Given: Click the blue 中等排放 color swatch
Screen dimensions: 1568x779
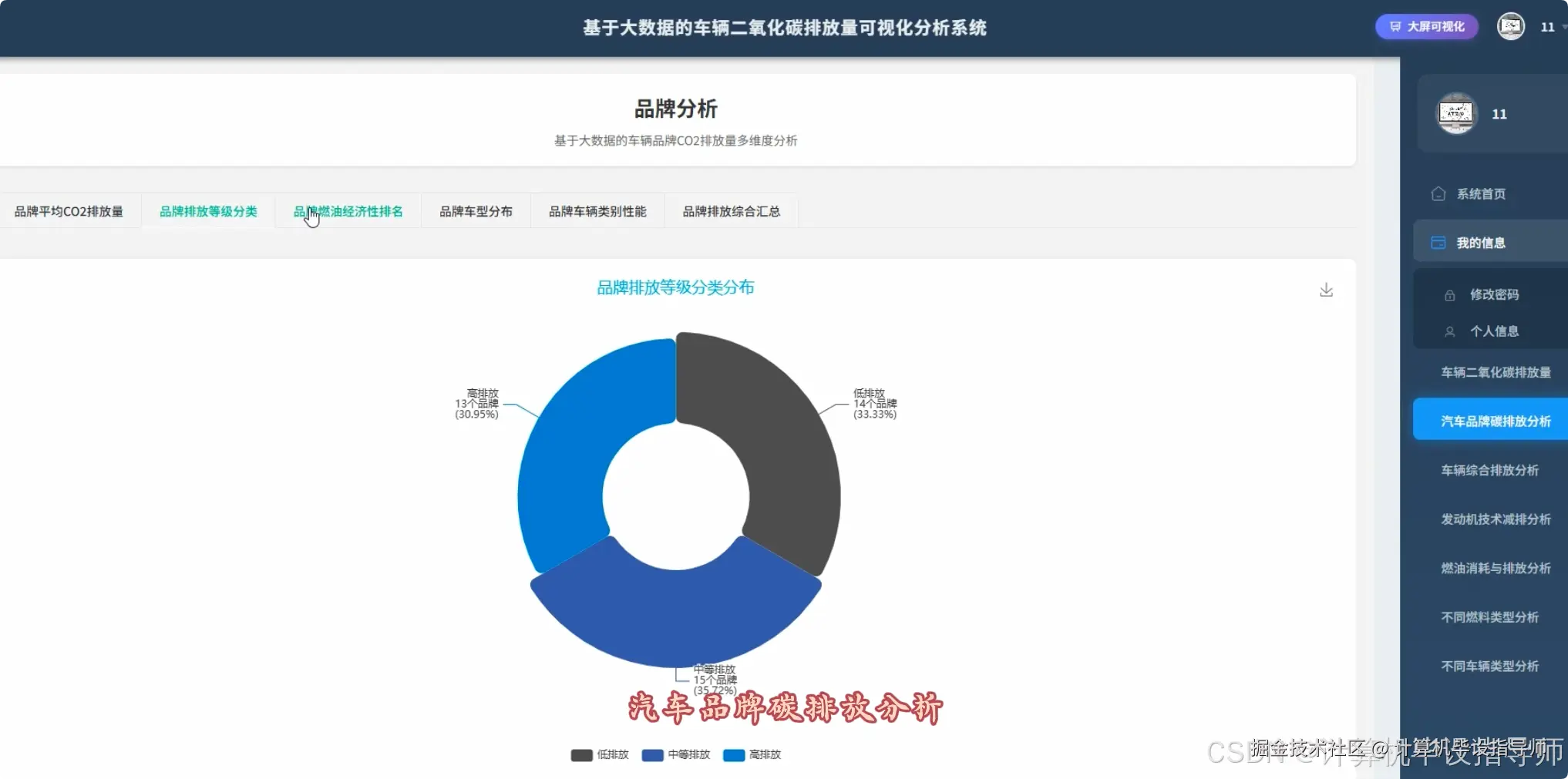Looking at the screenshot, I should [x=651, y=755].
